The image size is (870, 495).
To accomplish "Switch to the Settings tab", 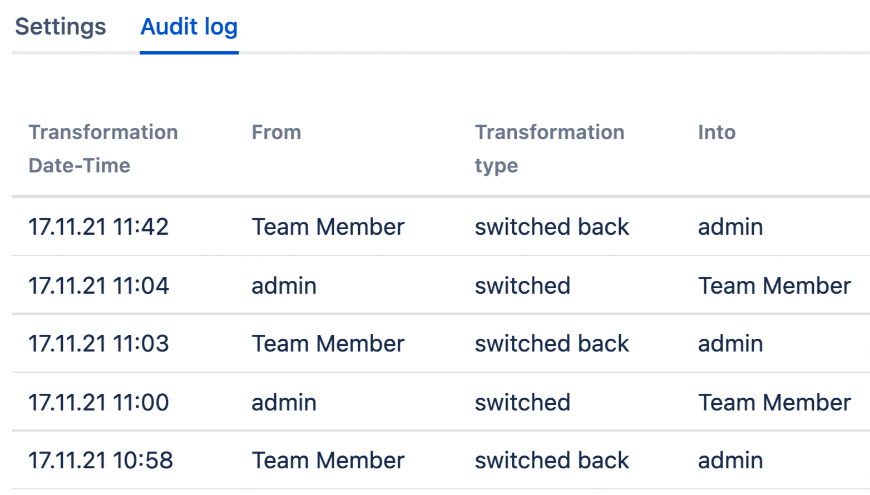I will (60, 26).
